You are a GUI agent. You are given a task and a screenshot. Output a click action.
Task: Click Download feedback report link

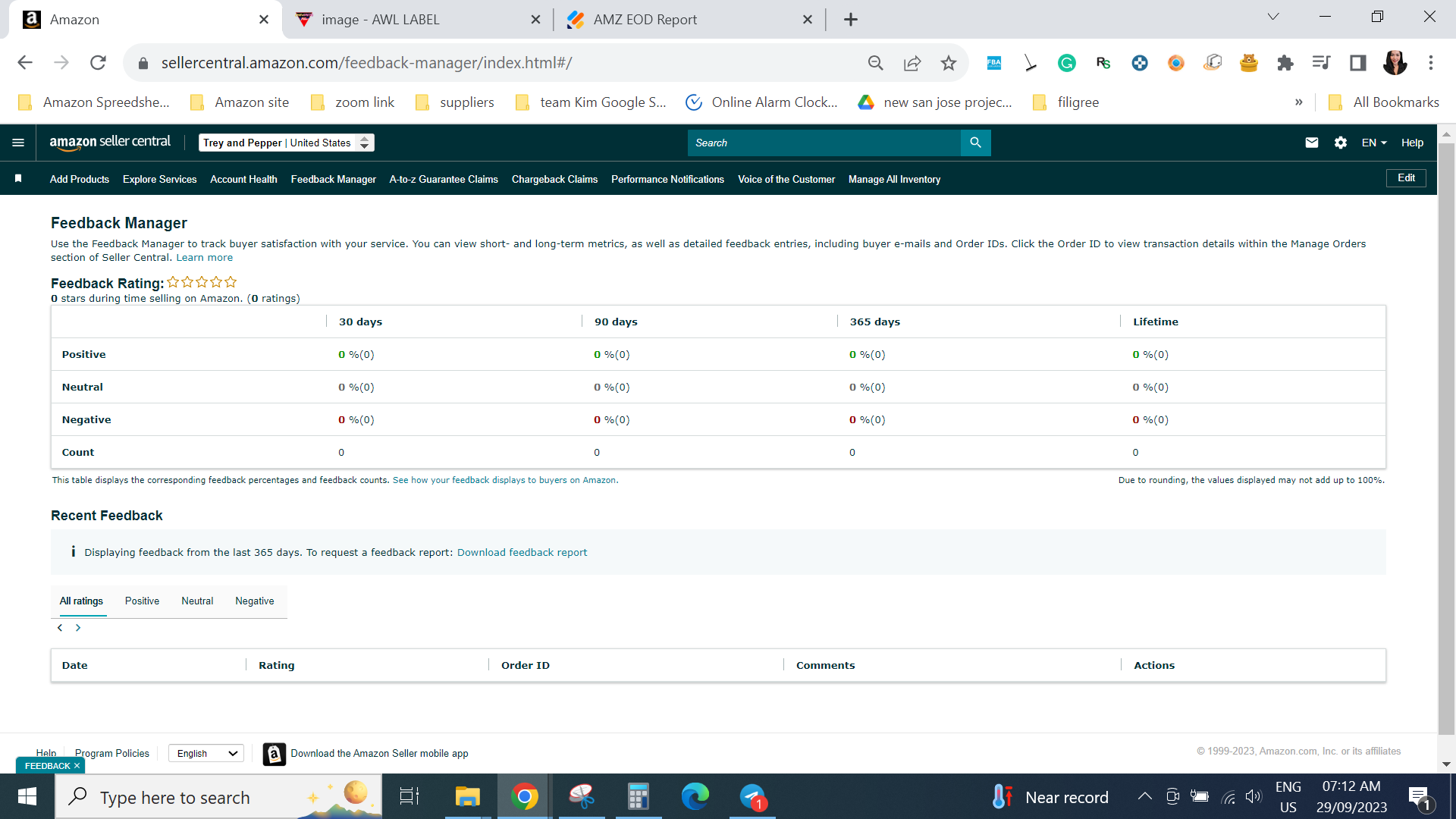pos(522,552)
